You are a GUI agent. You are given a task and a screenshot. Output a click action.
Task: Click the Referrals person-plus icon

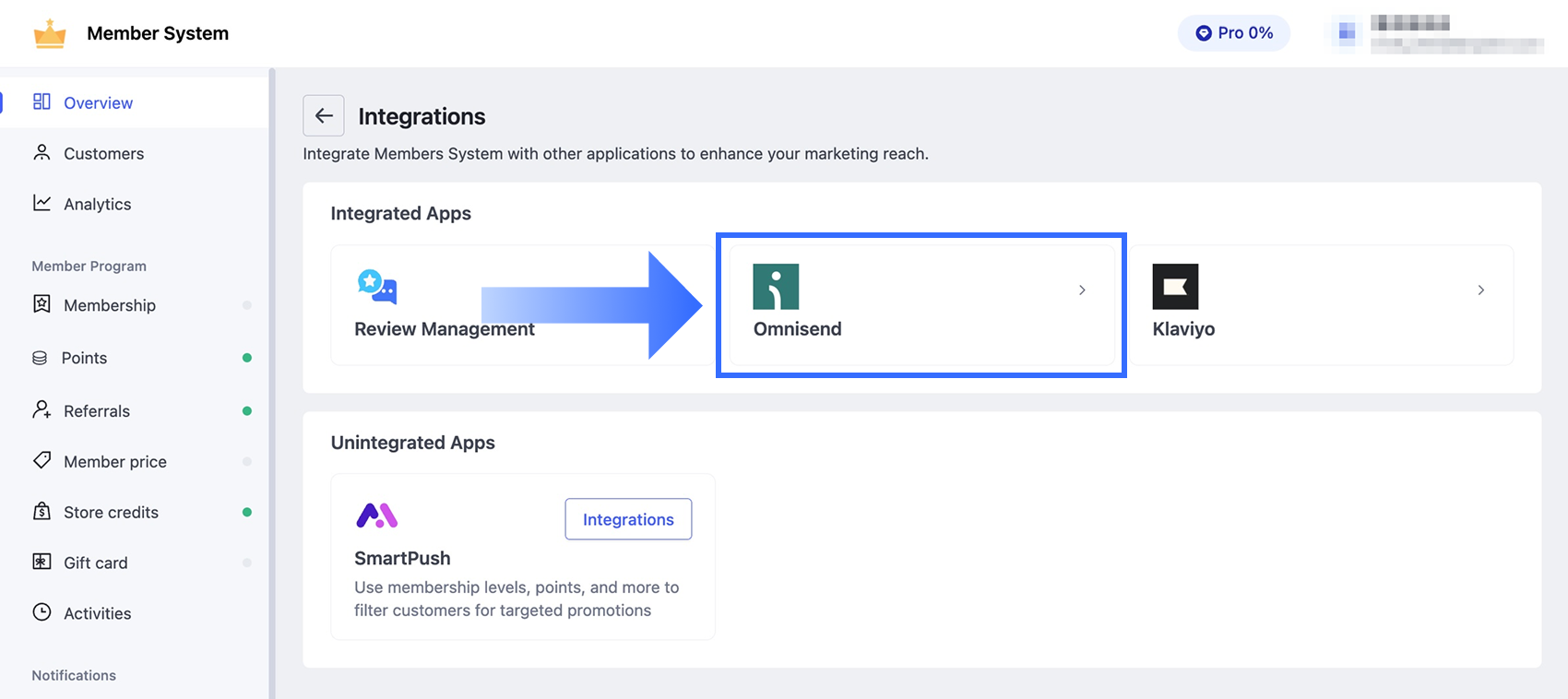[42, 409]
